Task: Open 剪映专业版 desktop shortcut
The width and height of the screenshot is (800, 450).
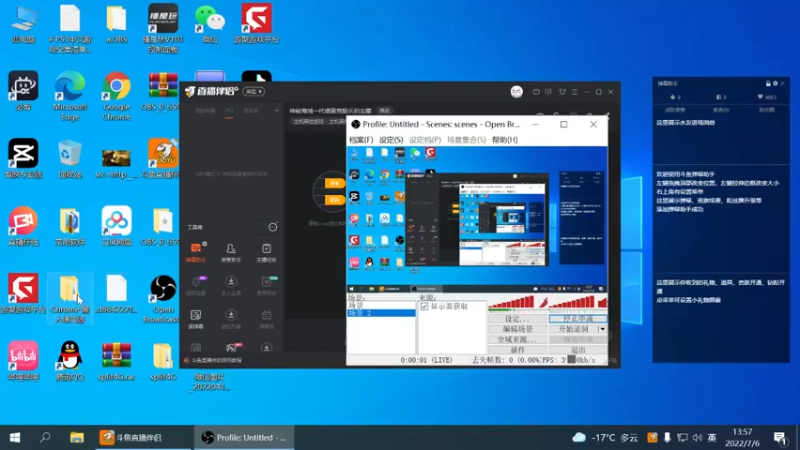Action: coord(23,159)
